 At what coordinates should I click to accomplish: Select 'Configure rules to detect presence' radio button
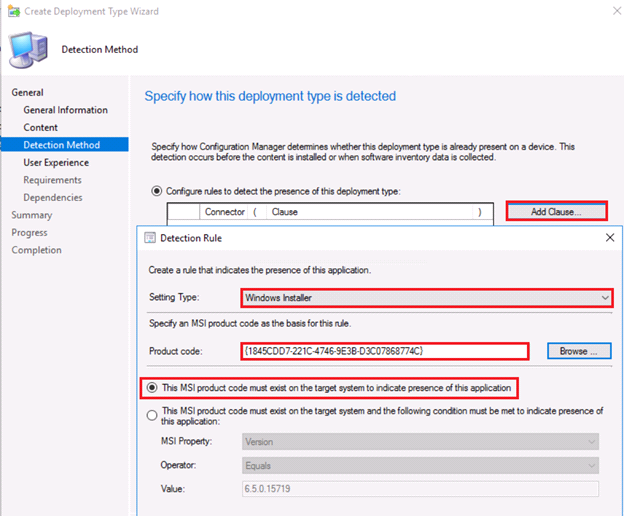pos(156,191)
